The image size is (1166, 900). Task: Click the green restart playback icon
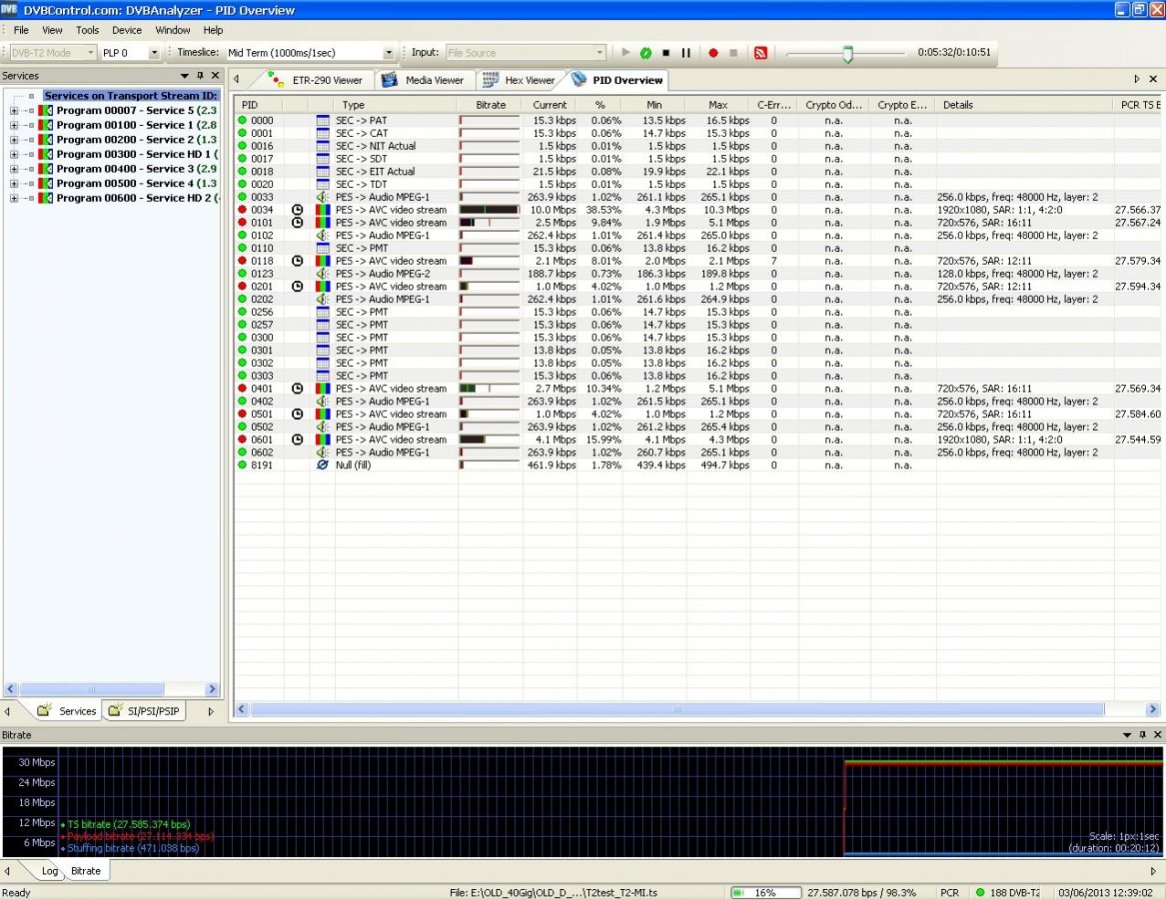click(x=646, y=53)
